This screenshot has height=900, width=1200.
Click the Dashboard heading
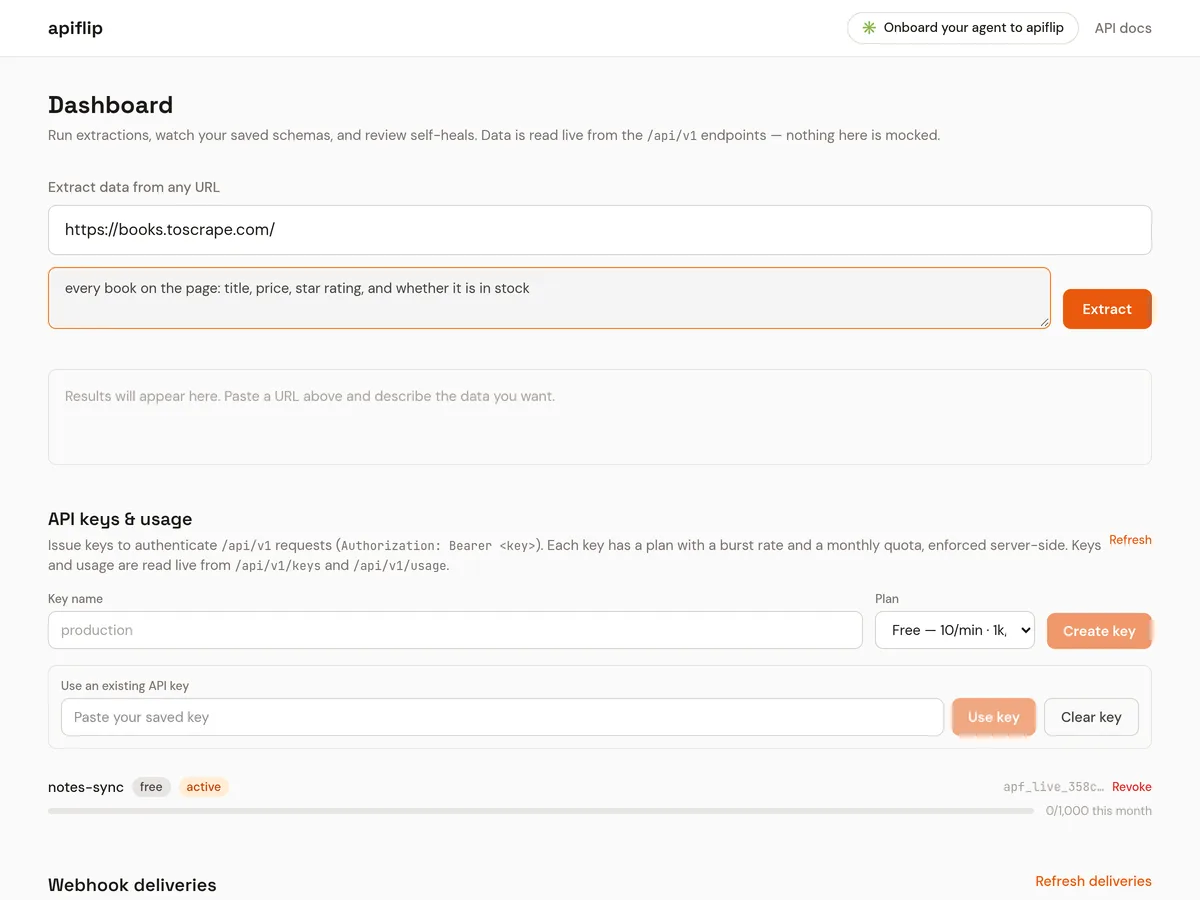coord(110,105)
